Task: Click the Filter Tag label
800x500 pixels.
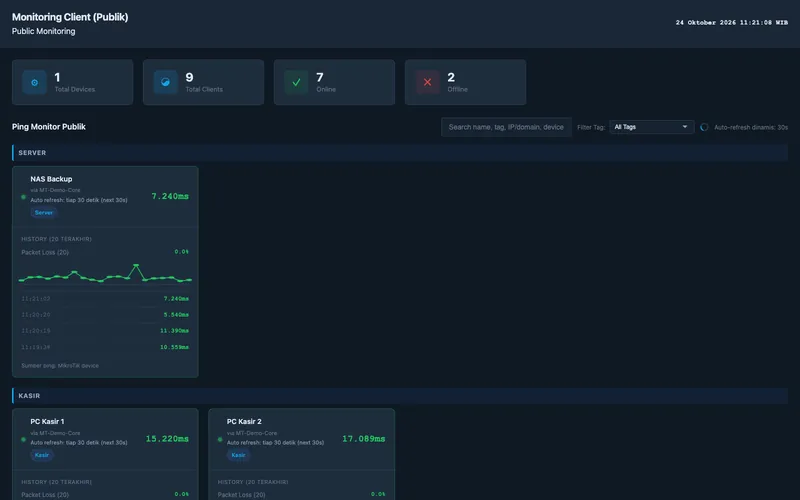Action: pyautogui.click(x=591, y=127)
